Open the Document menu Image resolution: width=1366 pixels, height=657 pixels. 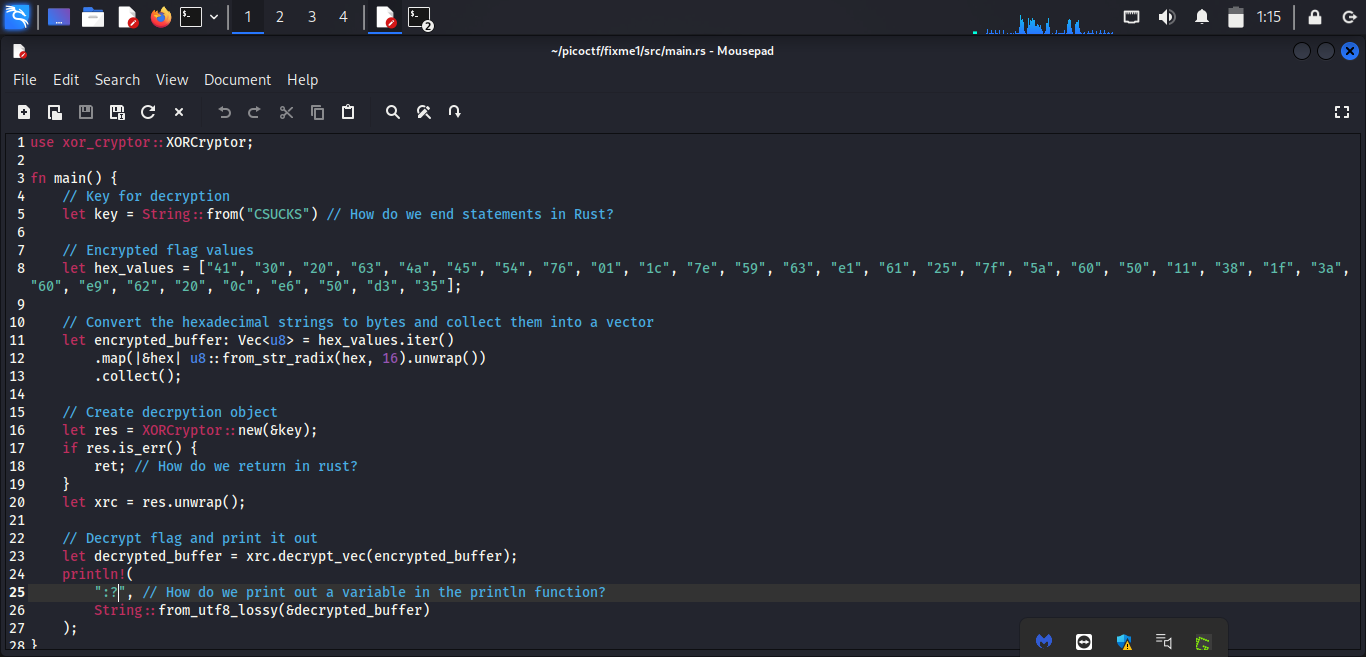click(x=237, y=80)
